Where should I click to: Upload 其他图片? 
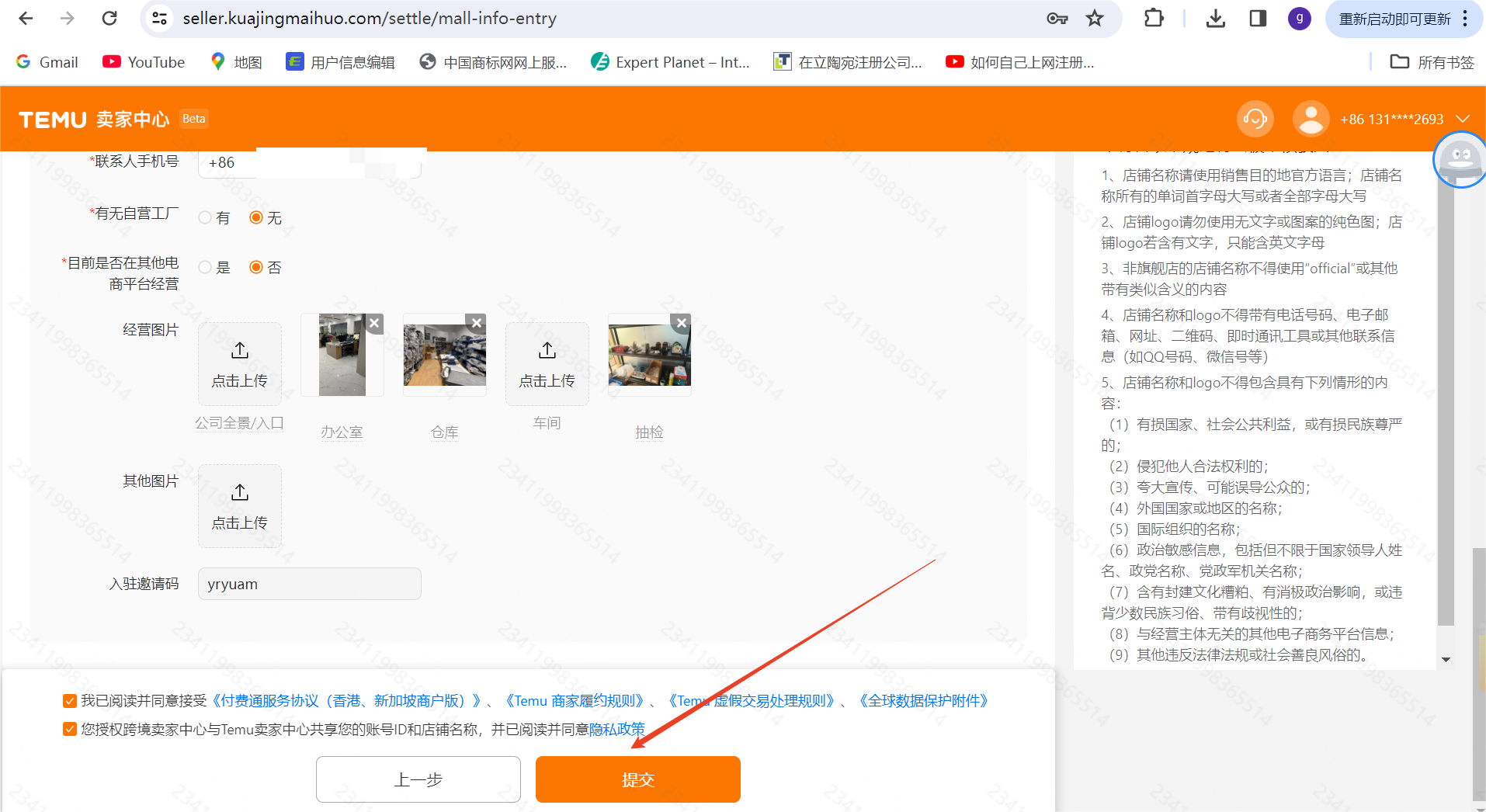[240, 506]
